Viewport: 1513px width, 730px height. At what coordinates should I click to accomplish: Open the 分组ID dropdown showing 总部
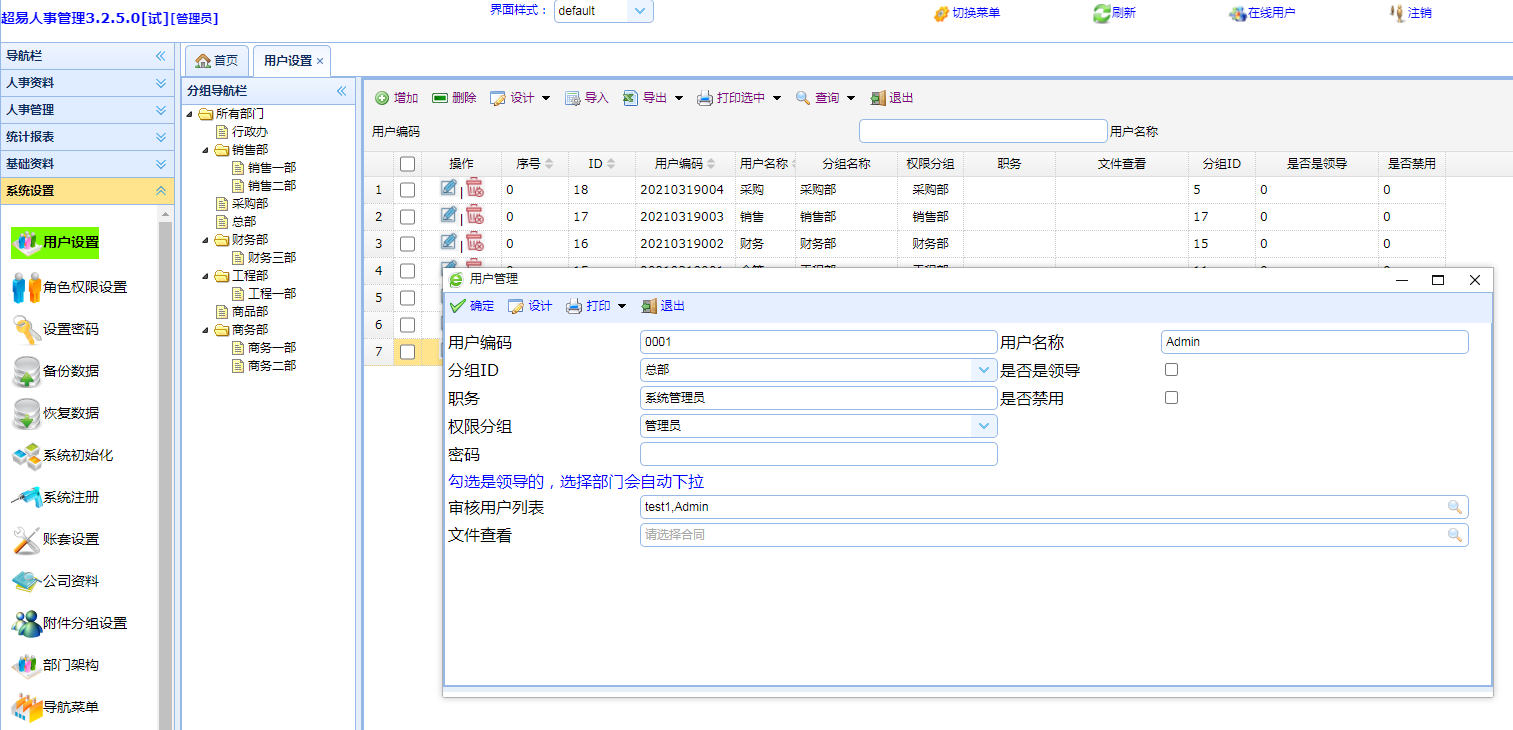pos(984,370)
